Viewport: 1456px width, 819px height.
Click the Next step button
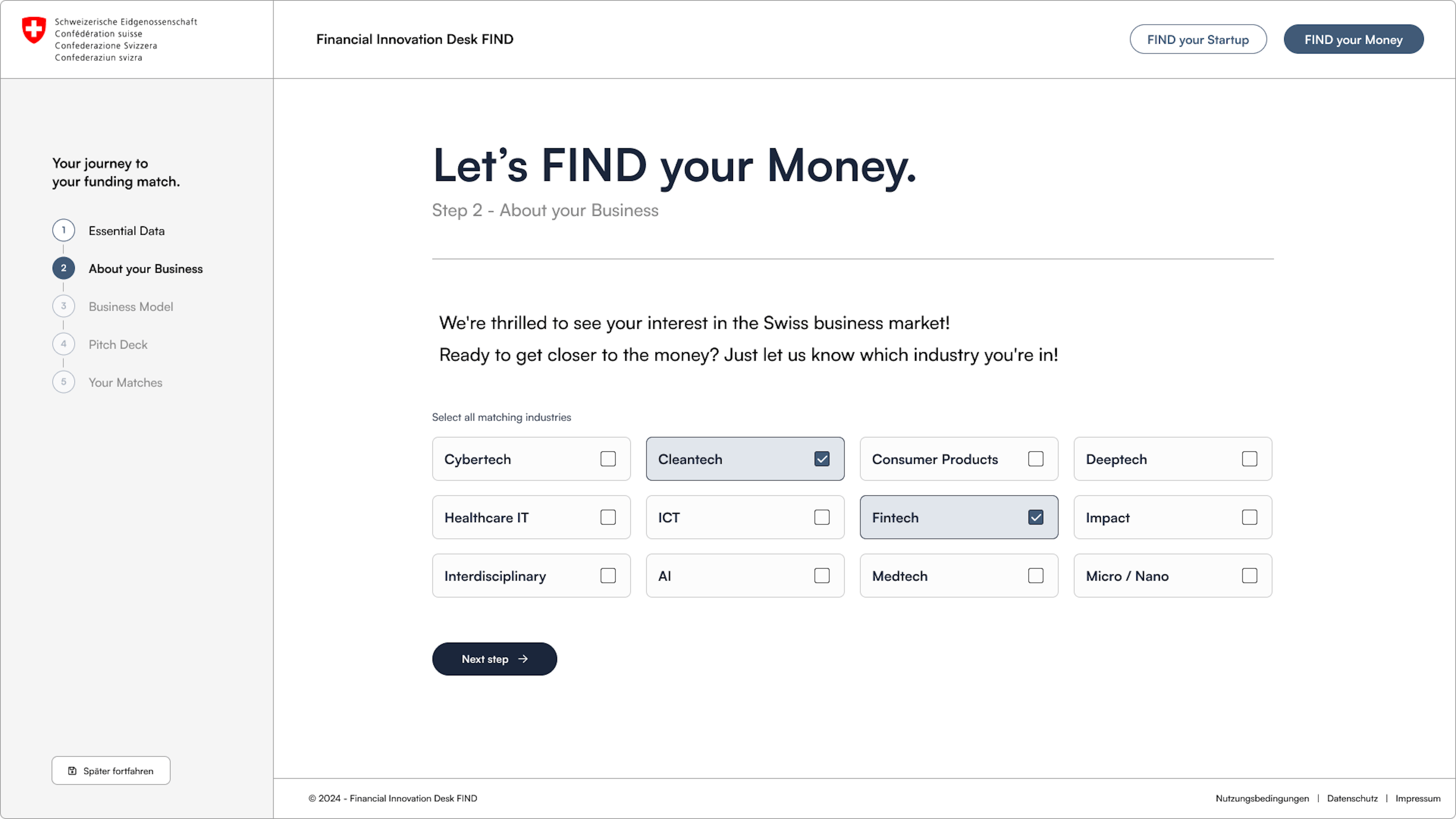(x=494, y=658)
